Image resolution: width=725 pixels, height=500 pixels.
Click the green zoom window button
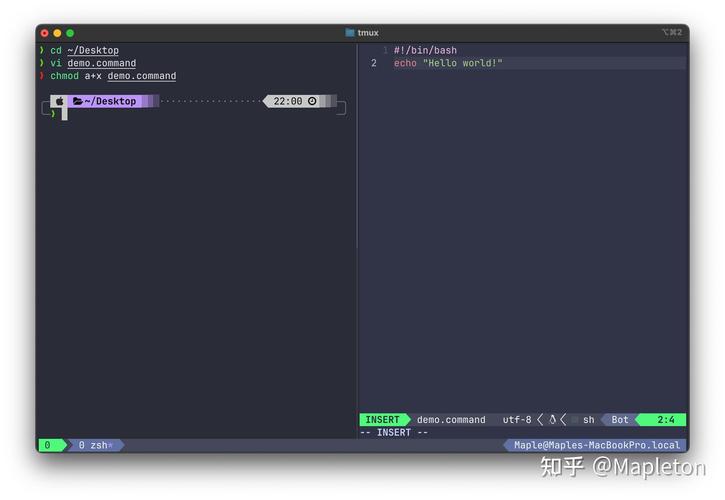pyautogui.click(x=70, y=33)
